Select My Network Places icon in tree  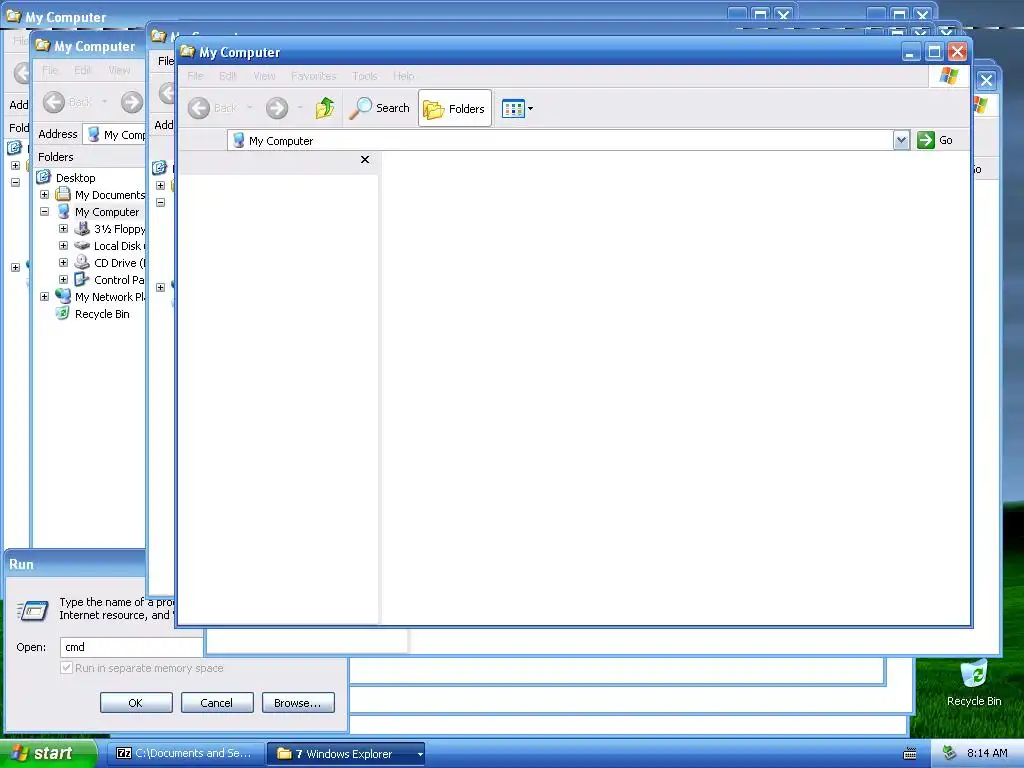point(63,296)
